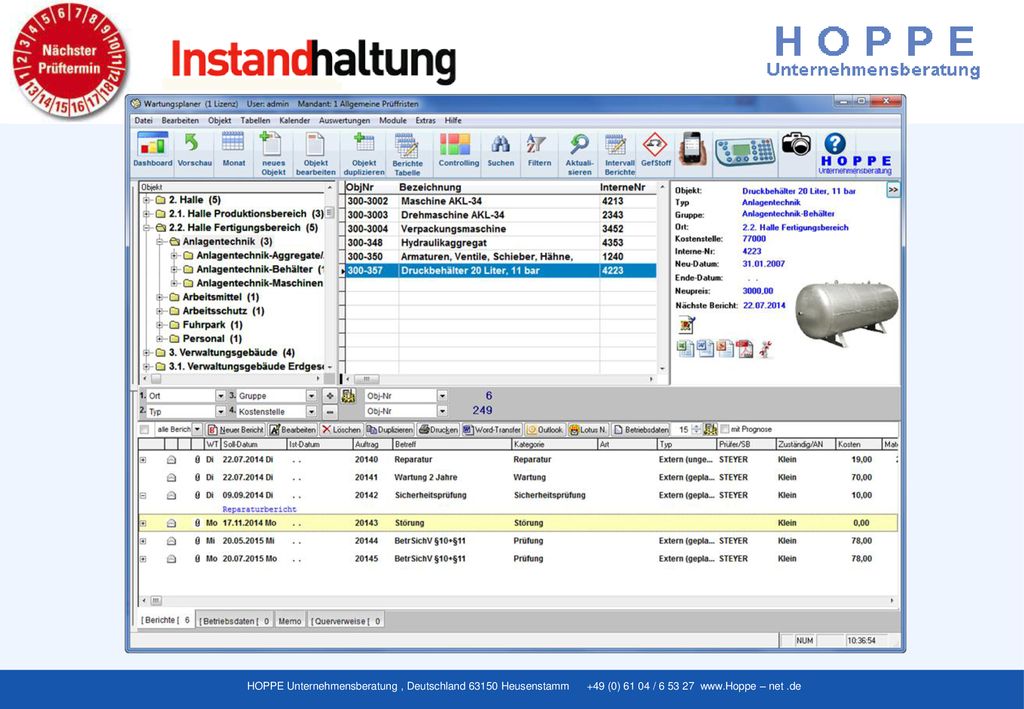1024x709 pixels.
Task: Open the 'alle Berichte' dropdown arrow
Action: [x=197, y=430]
